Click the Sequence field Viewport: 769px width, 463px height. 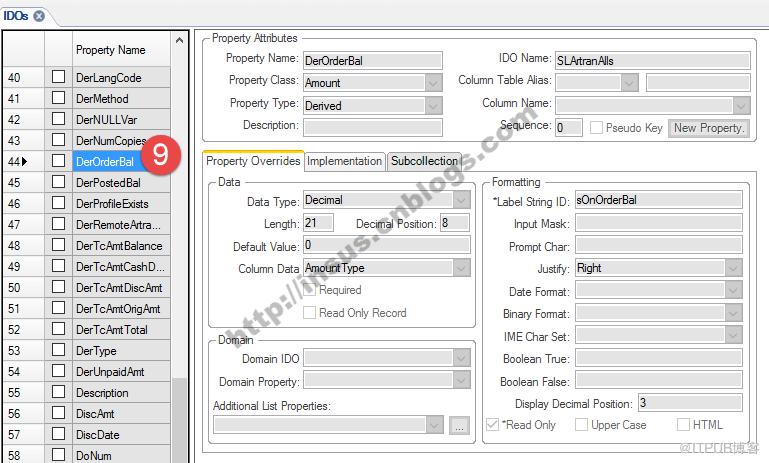coord(569,128)
